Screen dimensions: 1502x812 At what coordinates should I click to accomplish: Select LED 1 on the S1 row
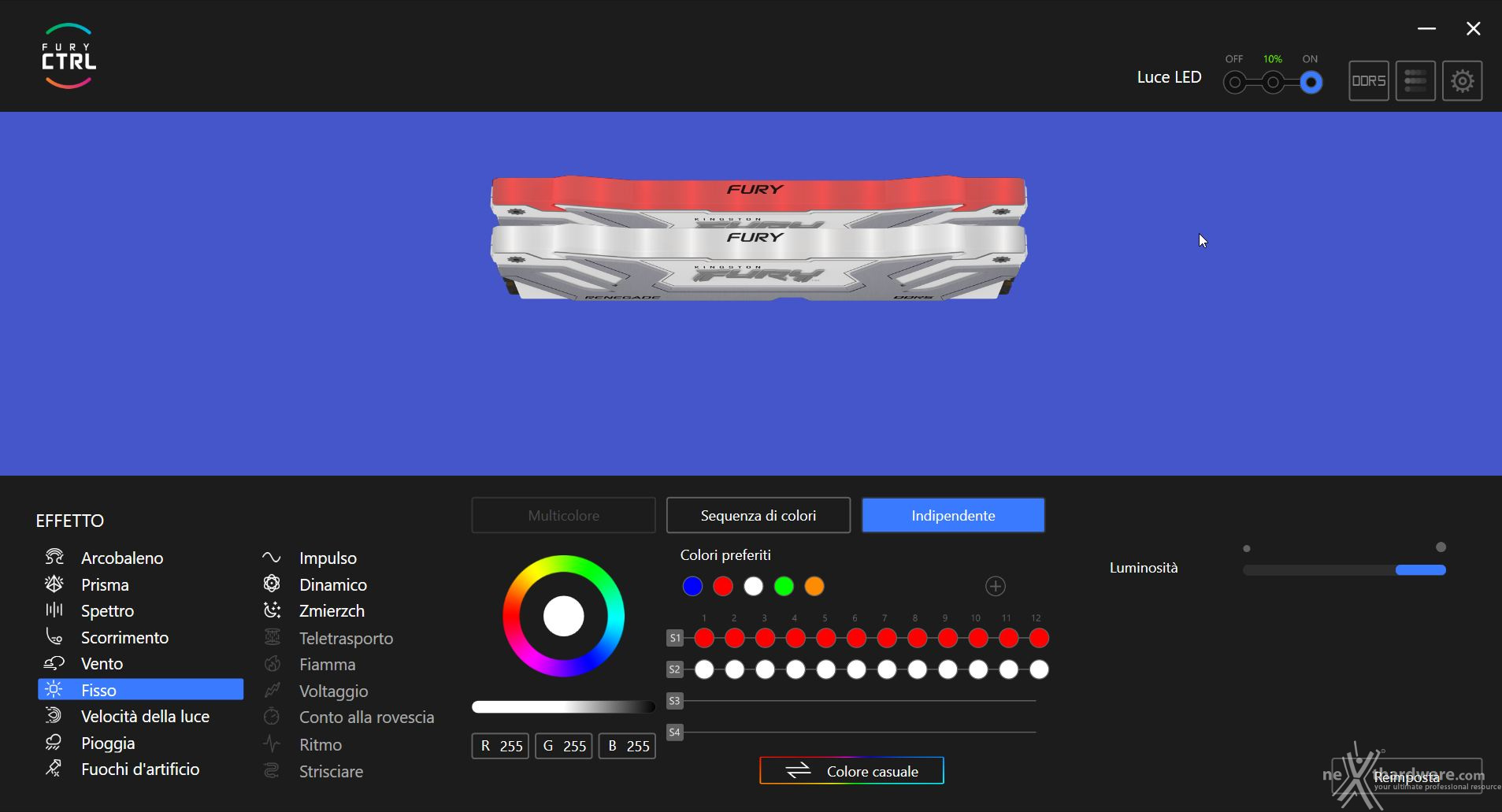tap(704, 638)
